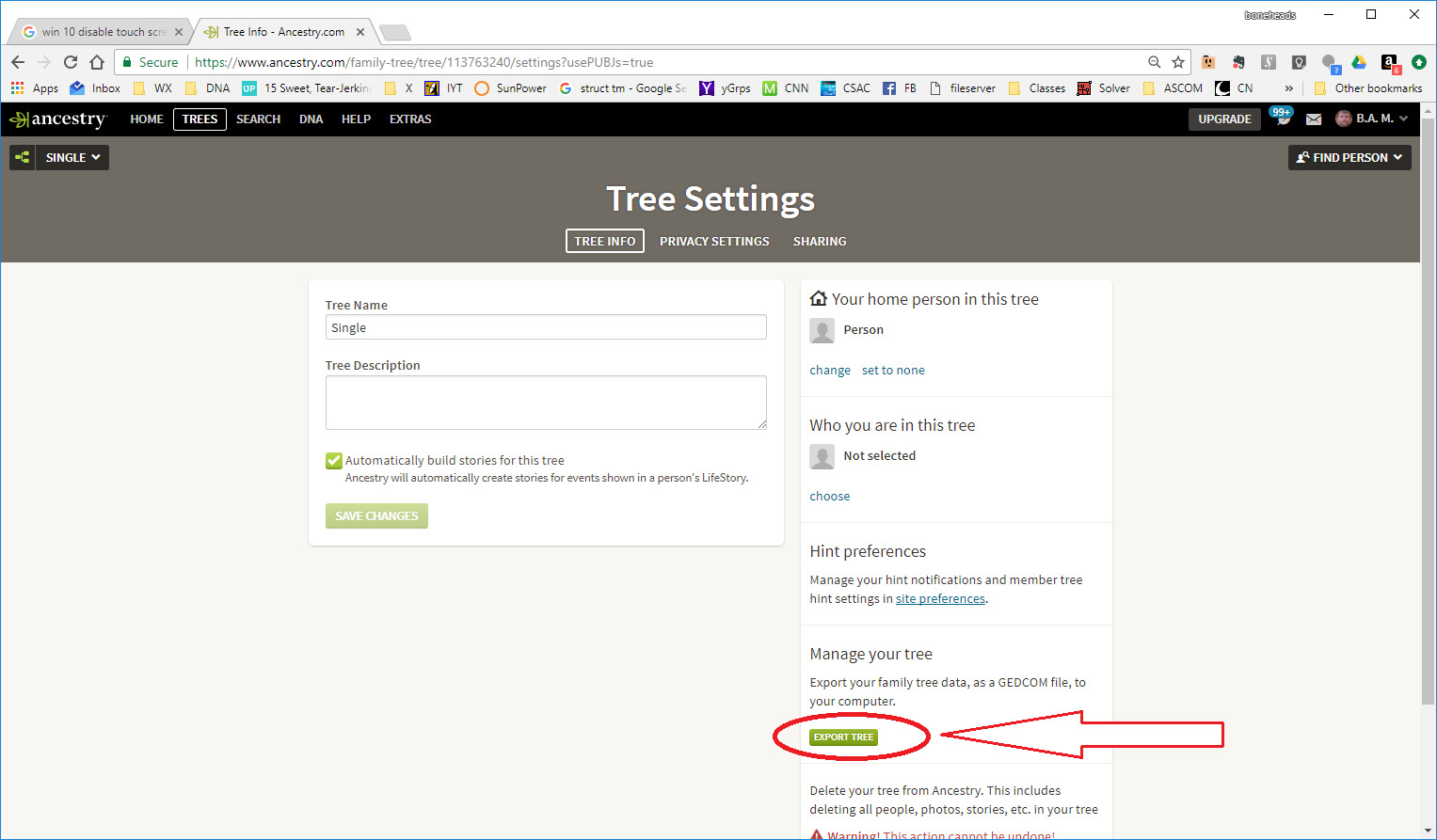Show more bookmarks with the chevron
Viewport: 1437px width, 840px height.
coord(1288,88)
